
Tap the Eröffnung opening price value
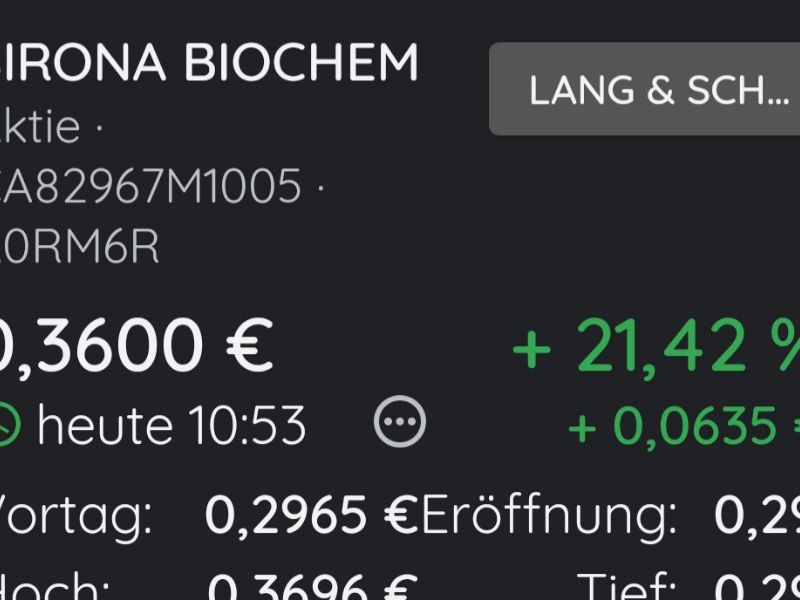(x=757, y=515)
